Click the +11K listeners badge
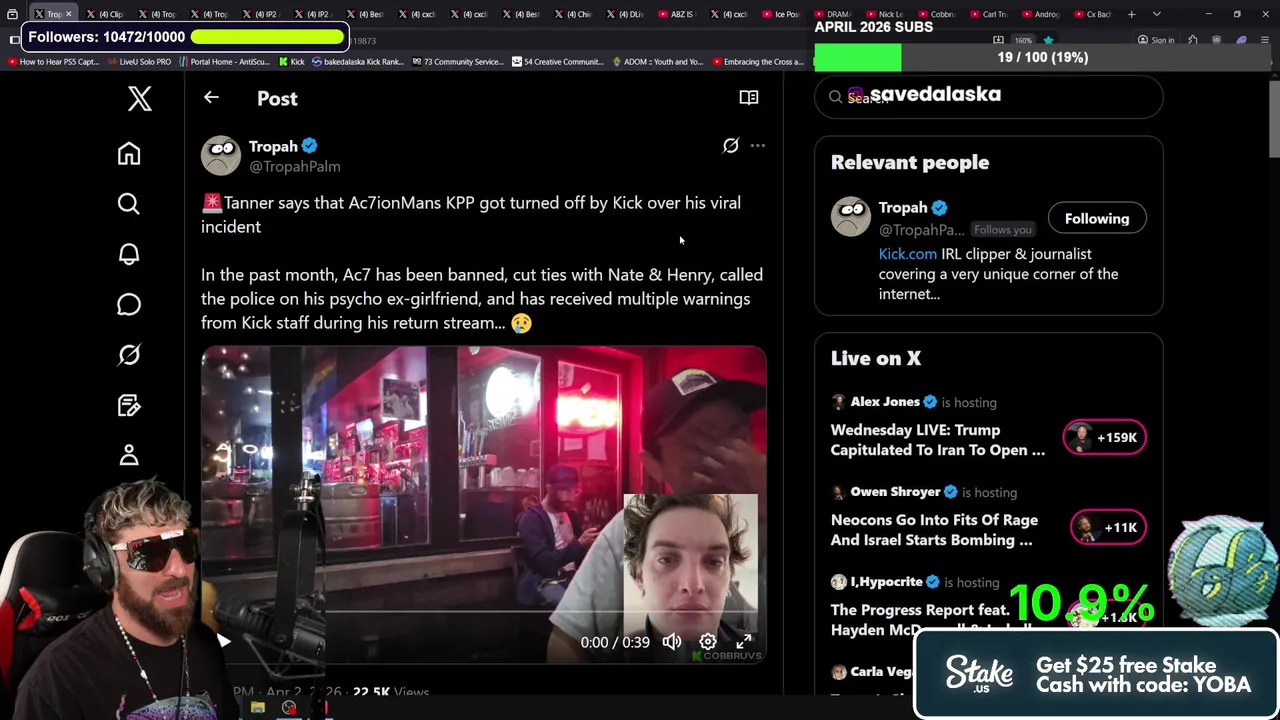 (1108, 527)
